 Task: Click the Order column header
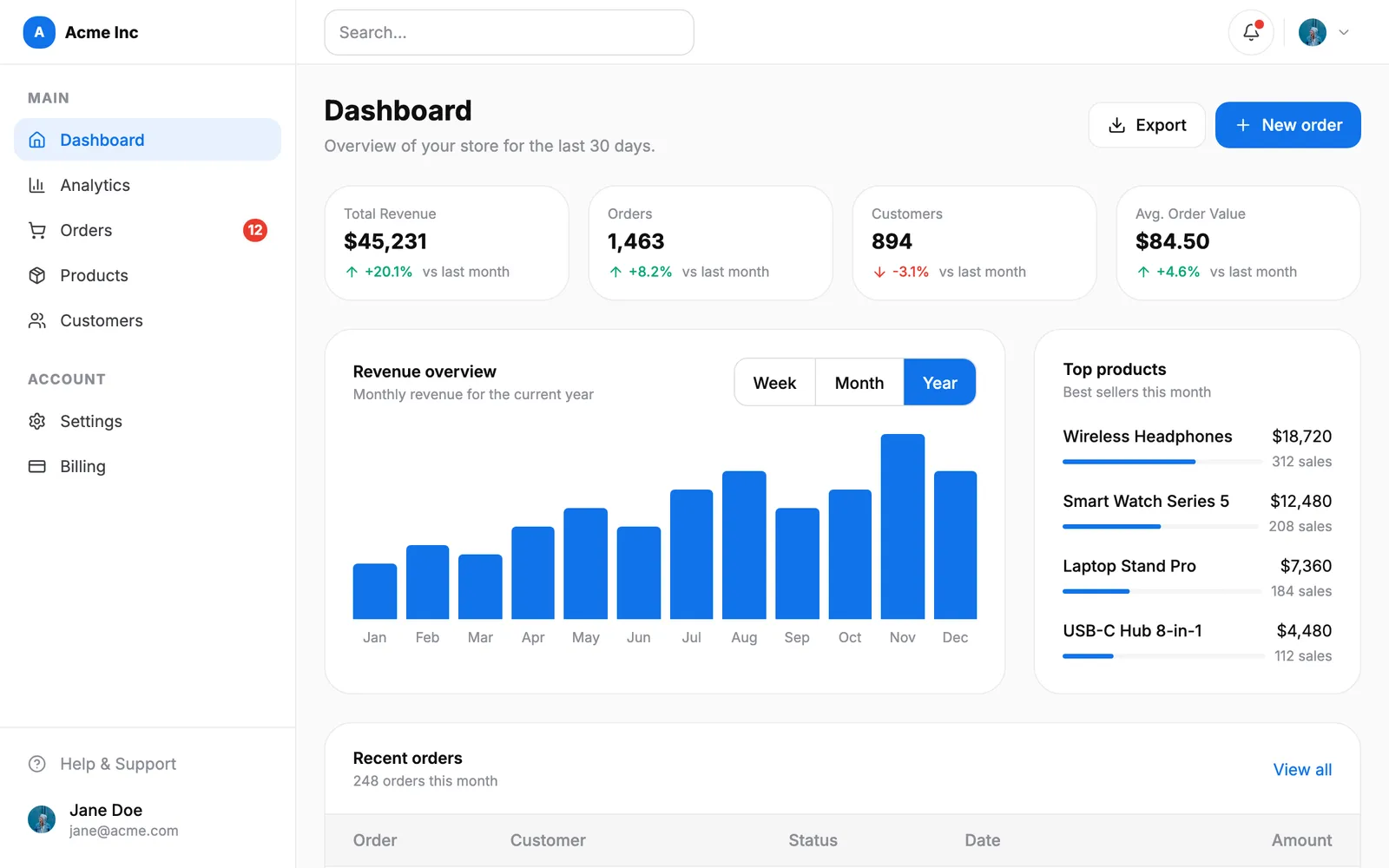(x=375, y=840)
